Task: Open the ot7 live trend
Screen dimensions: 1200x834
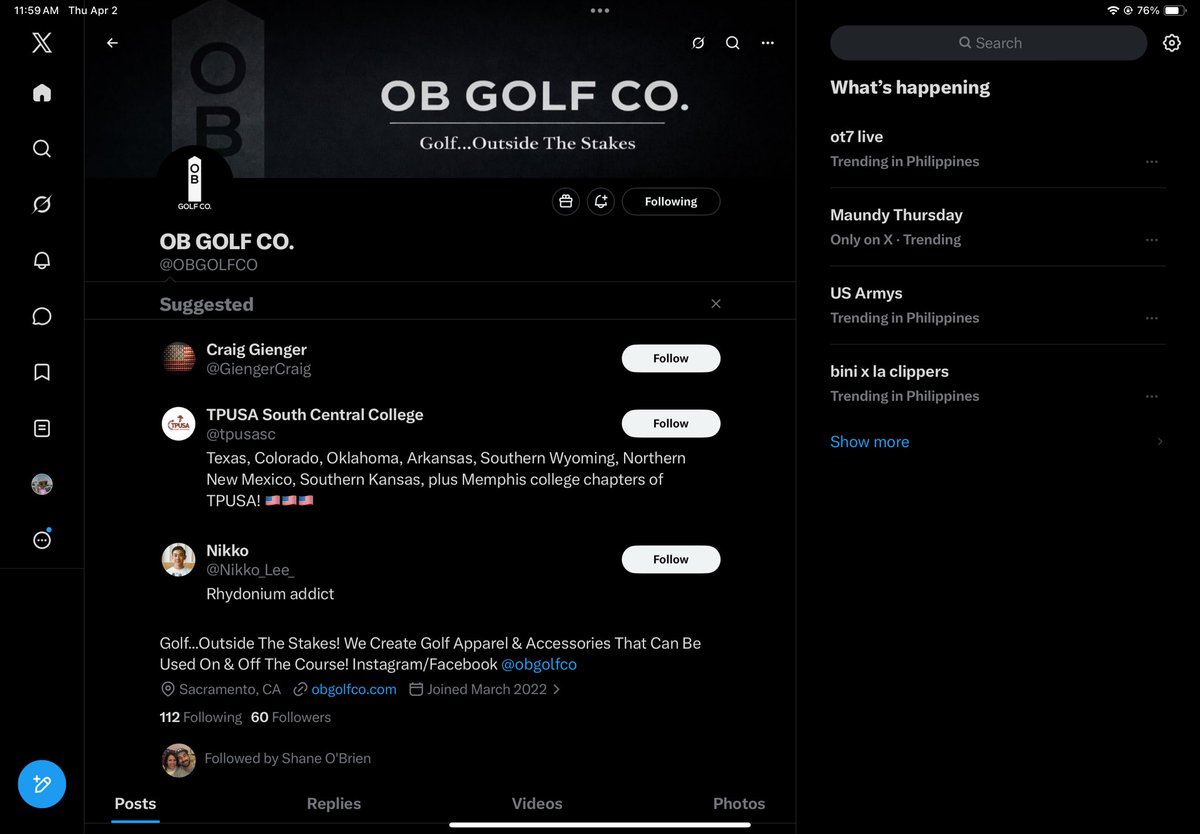Action: pyautogui.click(x=998, y=148)
